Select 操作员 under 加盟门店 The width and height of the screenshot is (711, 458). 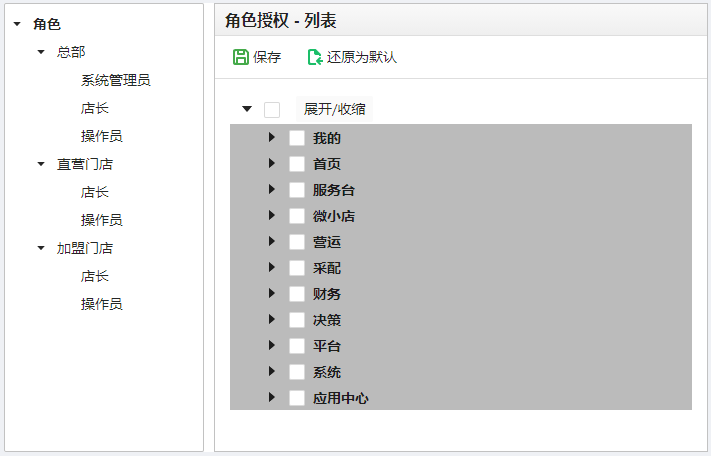point(102,304)
